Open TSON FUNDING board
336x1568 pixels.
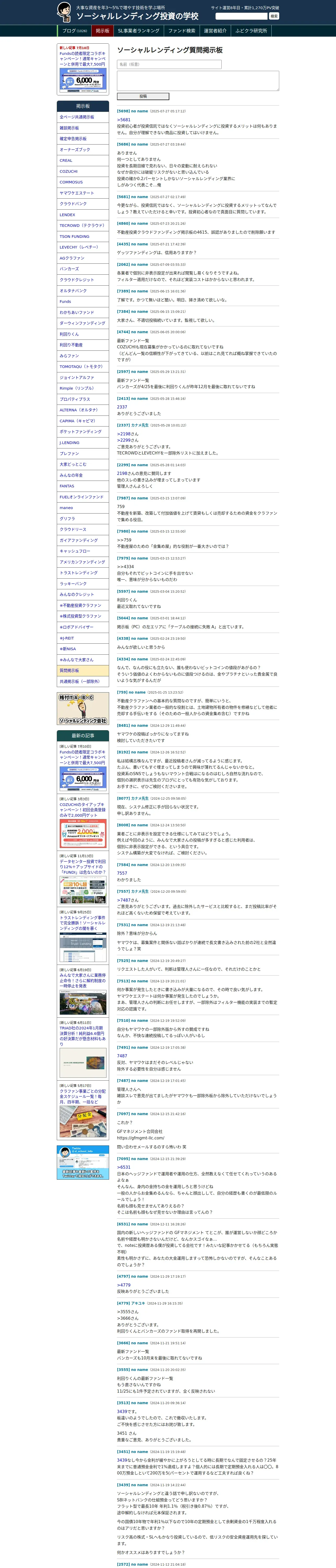(83, 236)
